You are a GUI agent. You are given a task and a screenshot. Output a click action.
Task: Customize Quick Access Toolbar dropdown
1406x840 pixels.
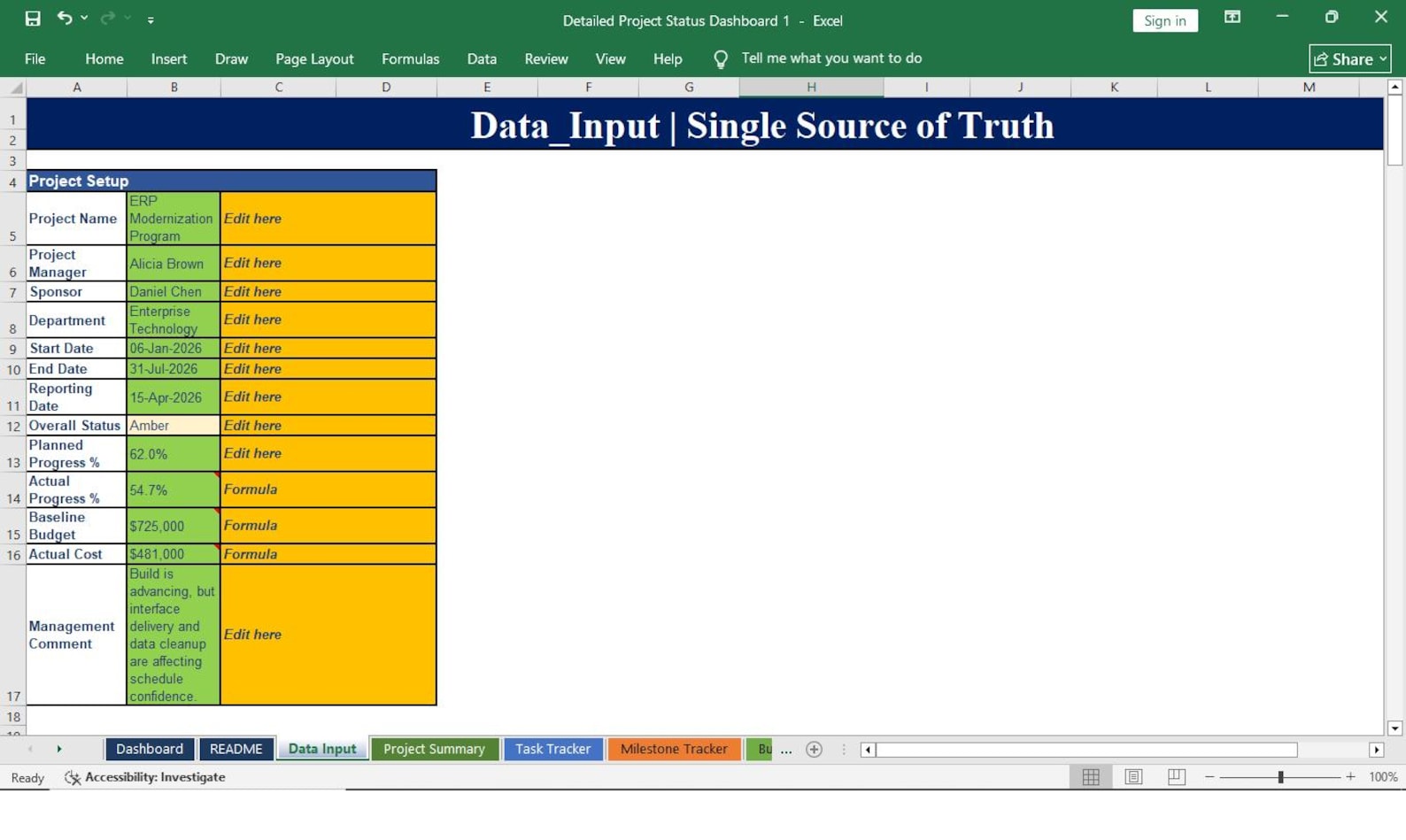pyautogui.click(x=151, y=19)
